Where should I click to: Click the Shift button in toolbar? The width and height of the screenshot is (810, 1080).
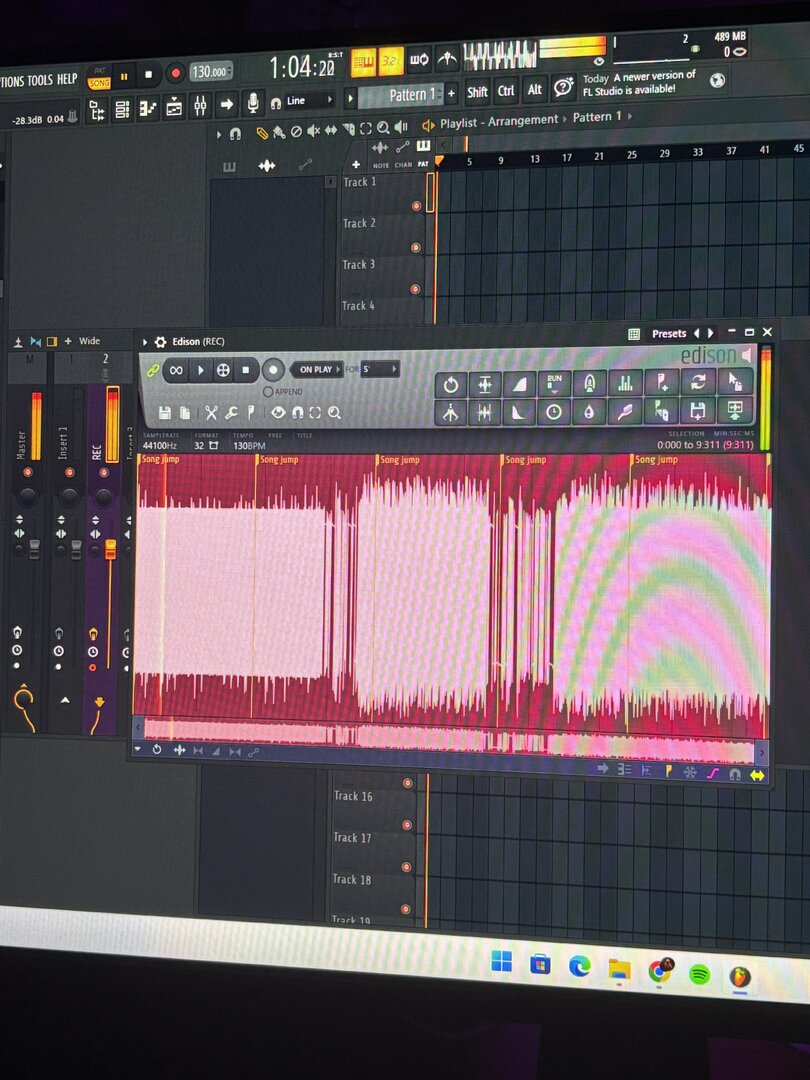coord(477,92)
